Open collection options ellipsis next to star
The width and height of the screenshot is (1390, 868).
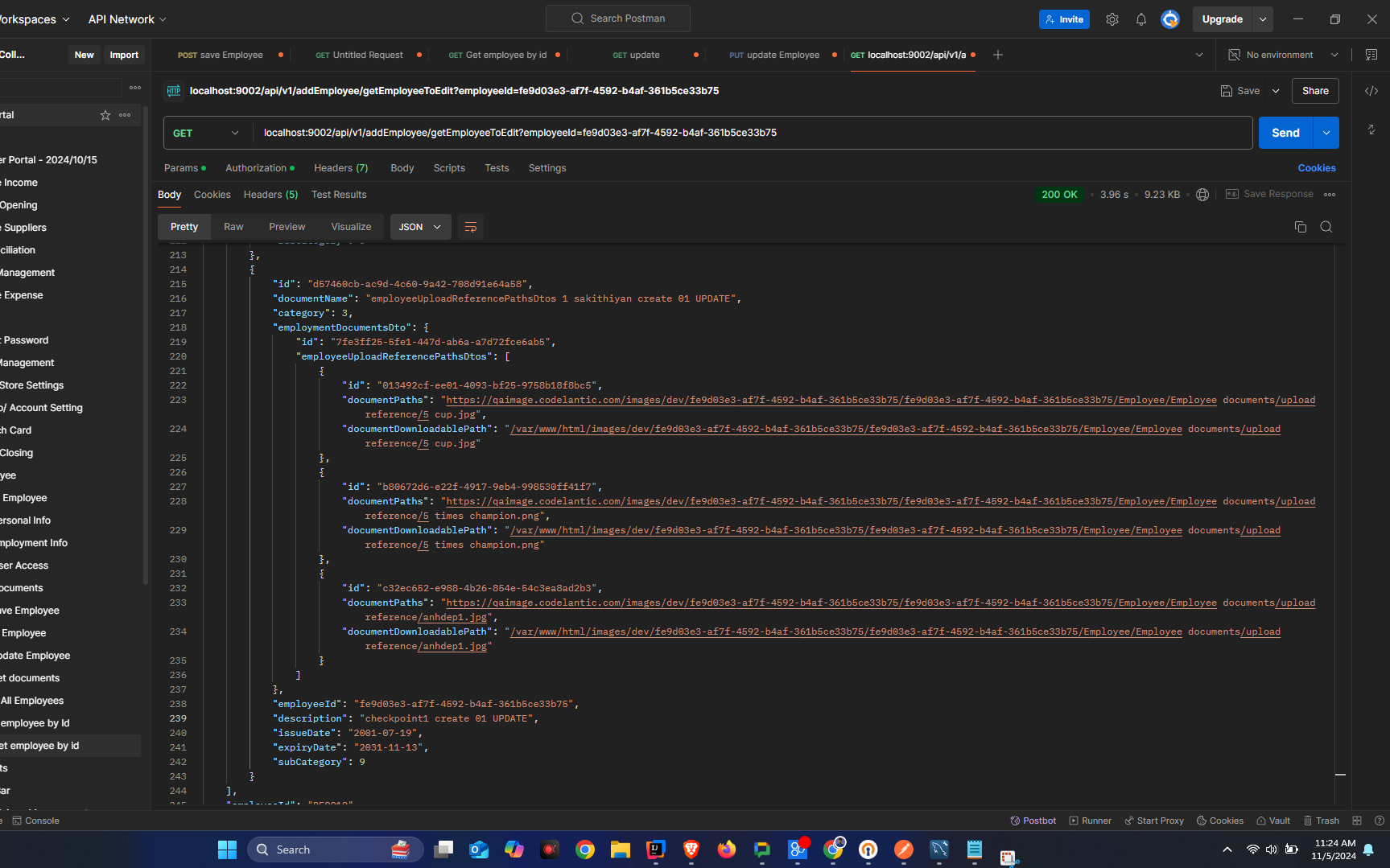click(x=125, y=115)
